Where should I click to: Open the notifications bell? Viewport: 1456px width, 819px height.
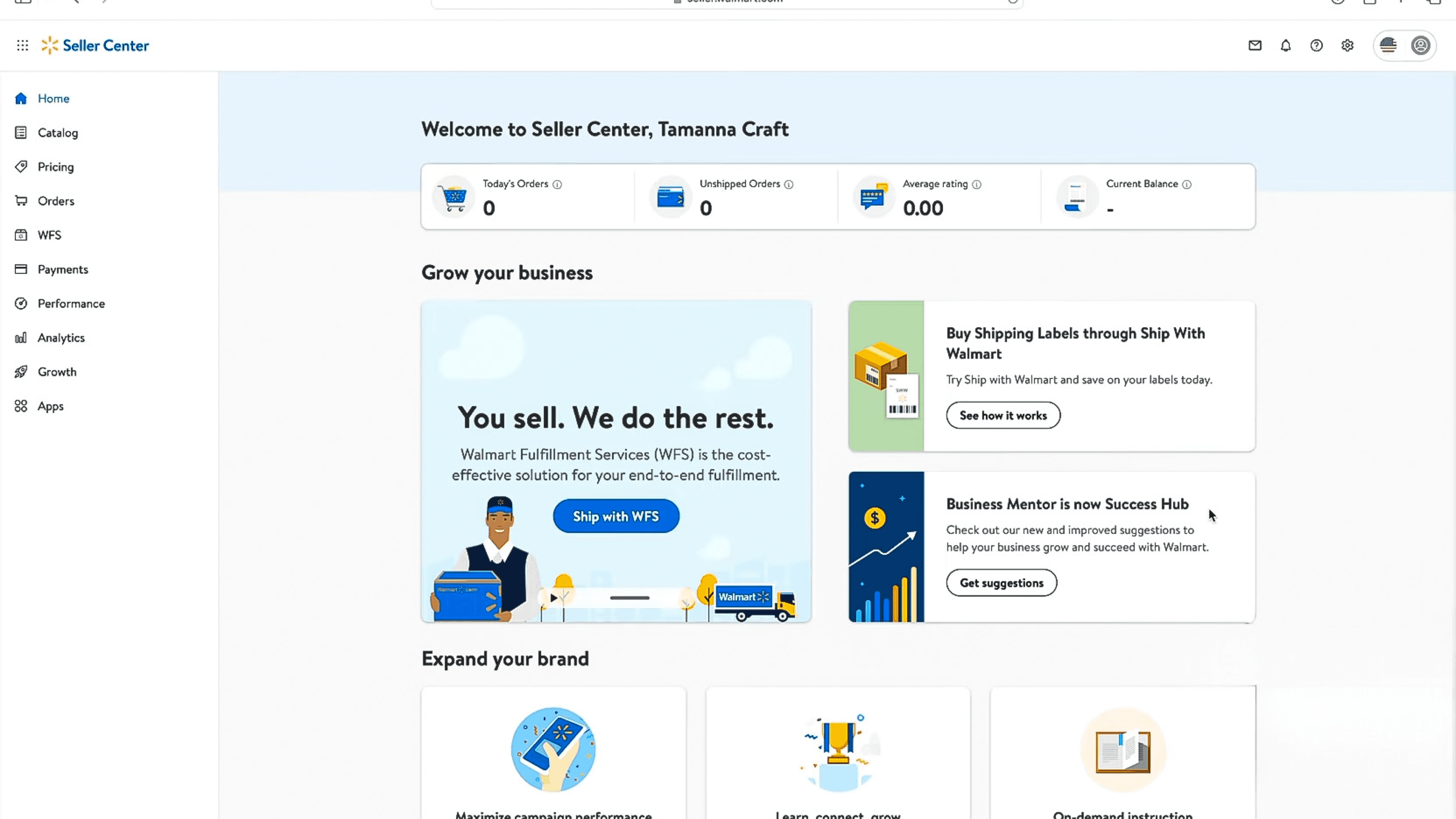(1286, 45)
